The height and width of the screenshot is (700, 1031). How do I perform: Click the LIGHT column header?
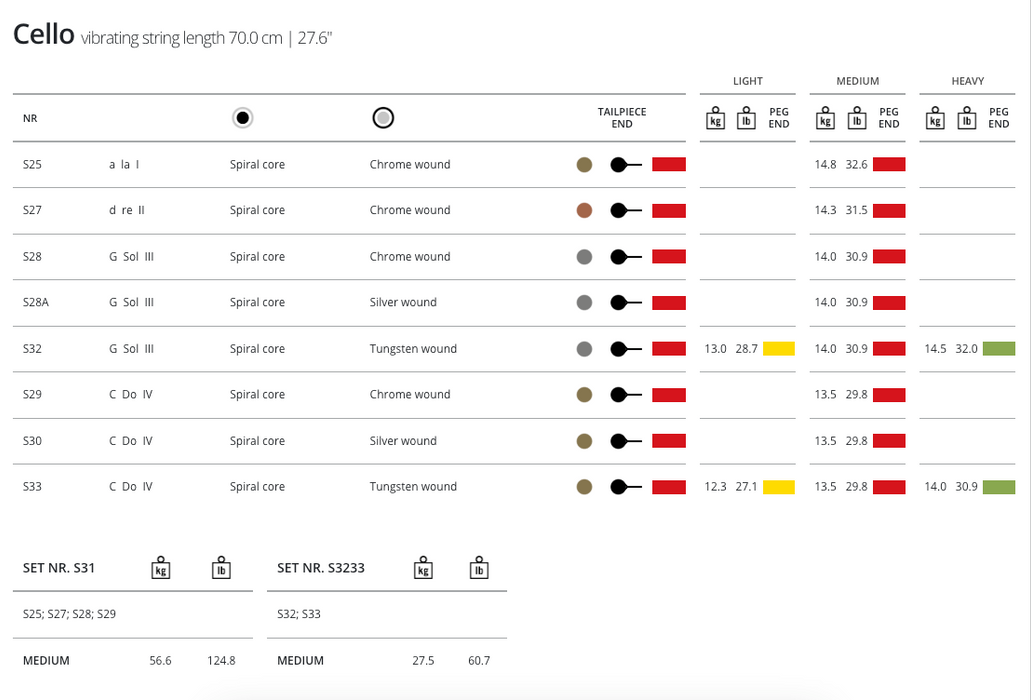tap(747, 81)
